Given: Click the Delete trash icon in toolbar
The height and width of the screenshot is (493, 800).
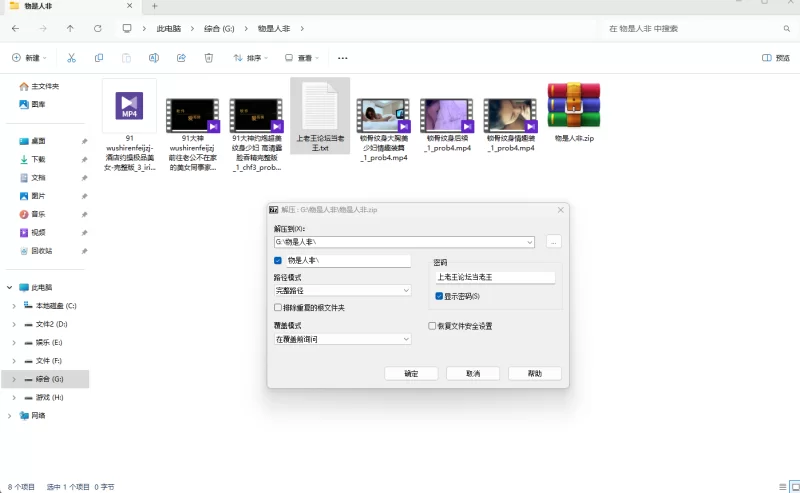Looking at the screenshot, I should point(208,58).
